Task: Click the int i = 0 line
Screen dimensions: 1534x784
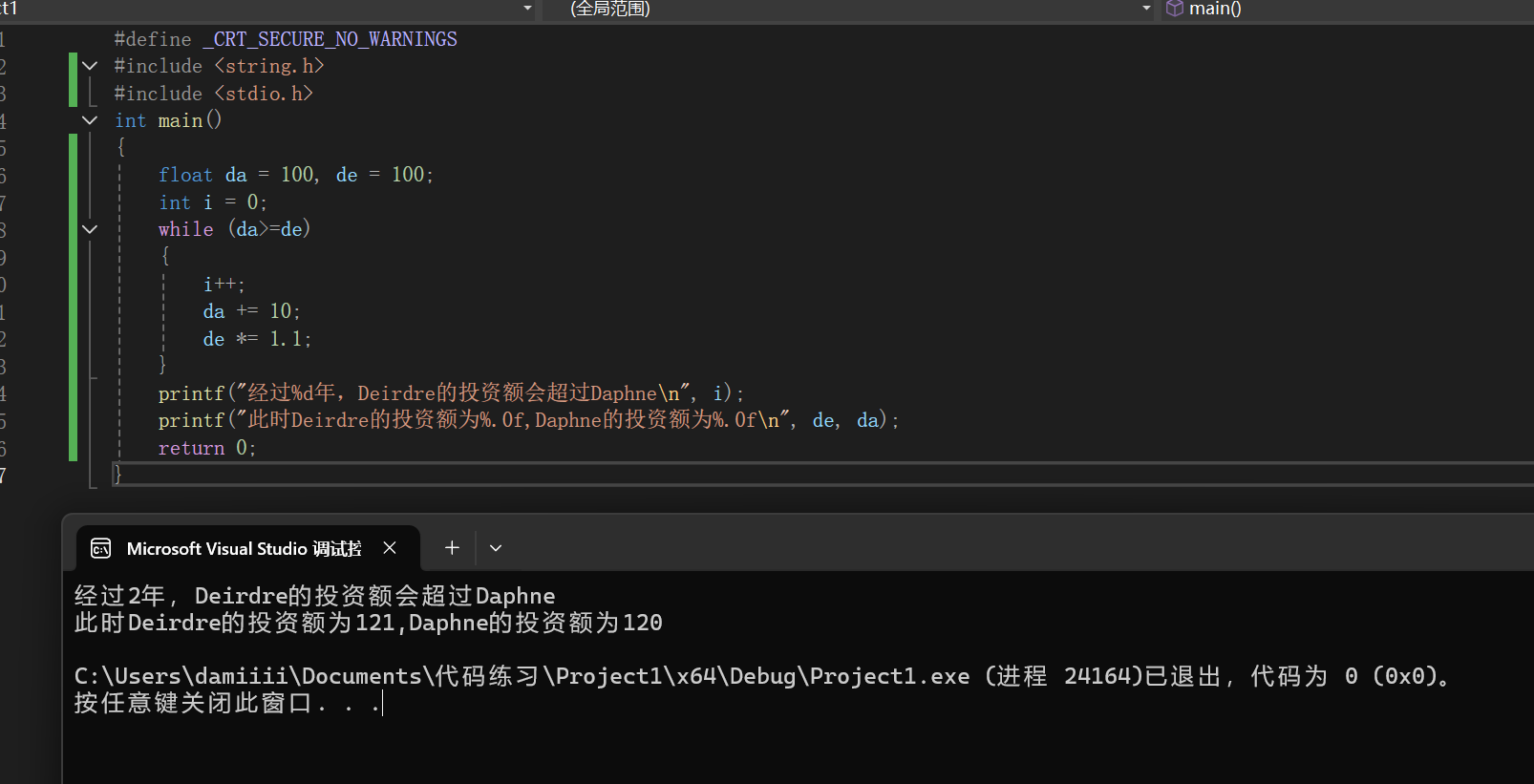Action: click(x=213, y=202)
